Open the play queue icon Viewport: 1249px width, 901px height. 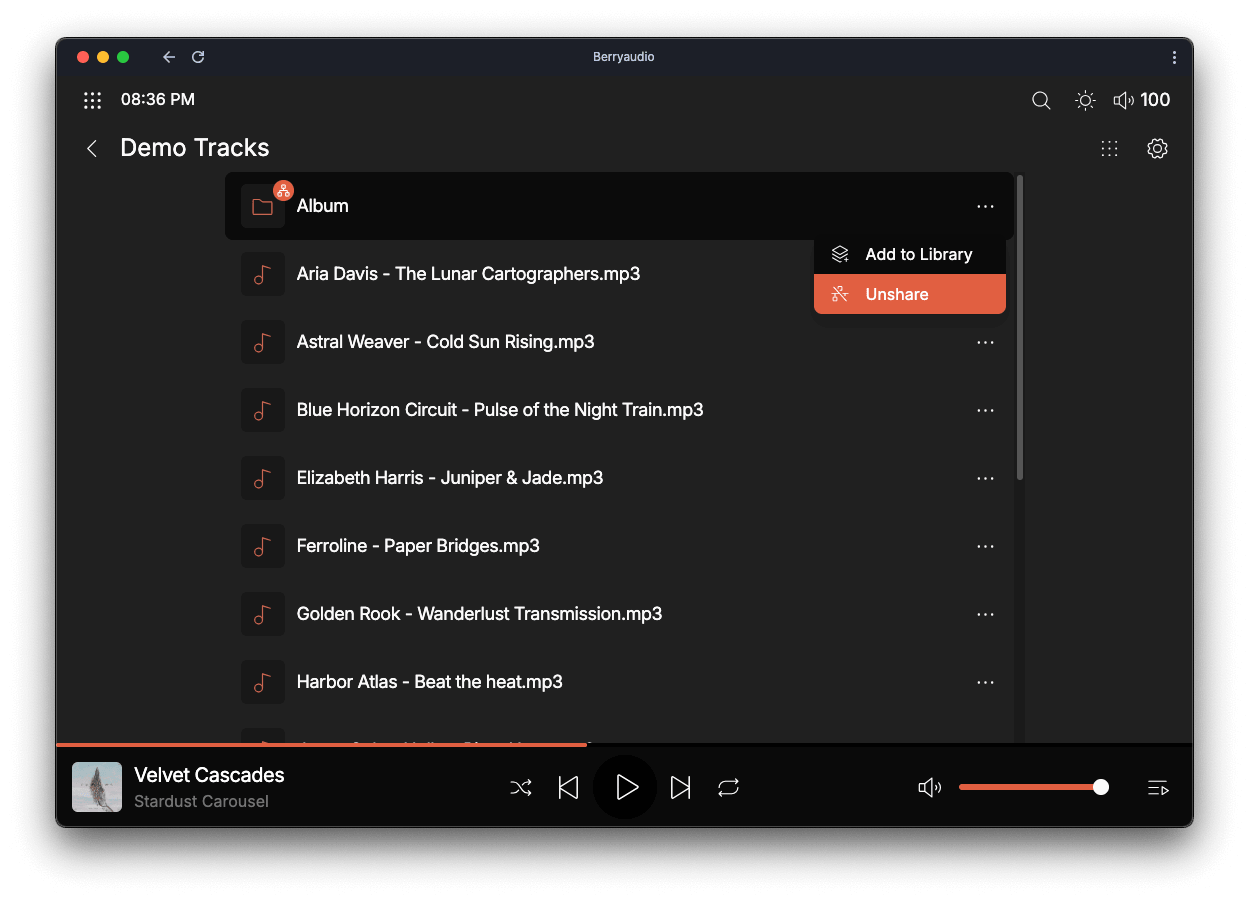1158,788
